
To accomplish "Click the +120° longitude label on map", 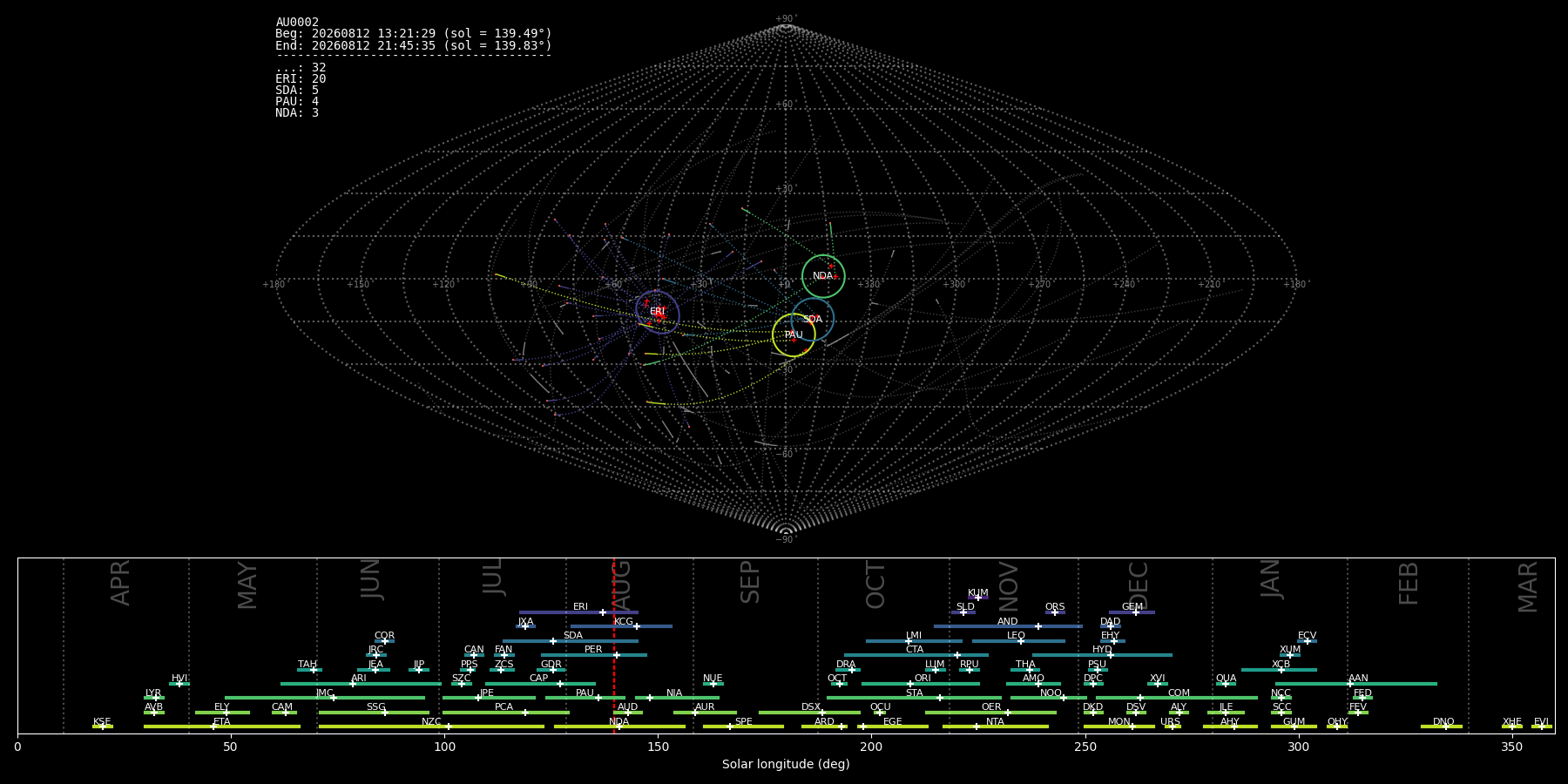I will 443,284.
